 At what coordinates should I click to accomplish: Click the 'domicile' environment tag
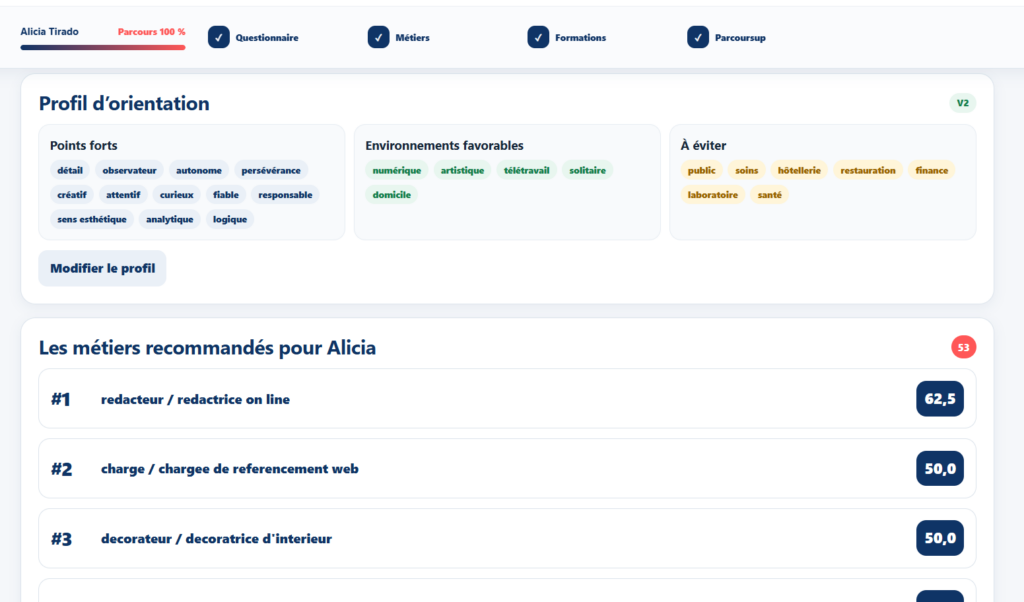click(x=392, y=195)
